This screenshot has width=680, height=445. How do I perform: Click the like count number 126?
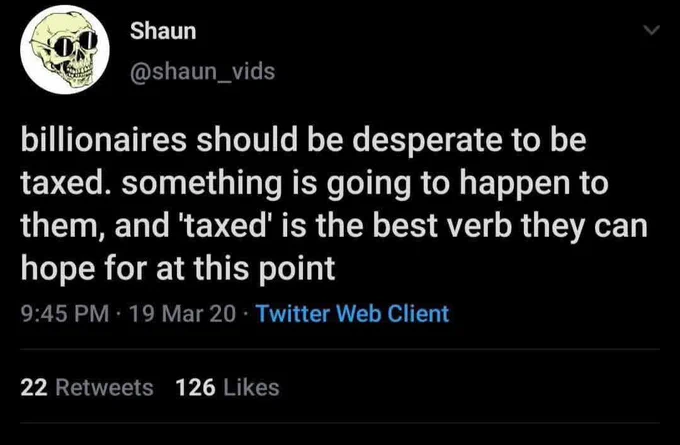pyautogui.click(x=195, y=387)
